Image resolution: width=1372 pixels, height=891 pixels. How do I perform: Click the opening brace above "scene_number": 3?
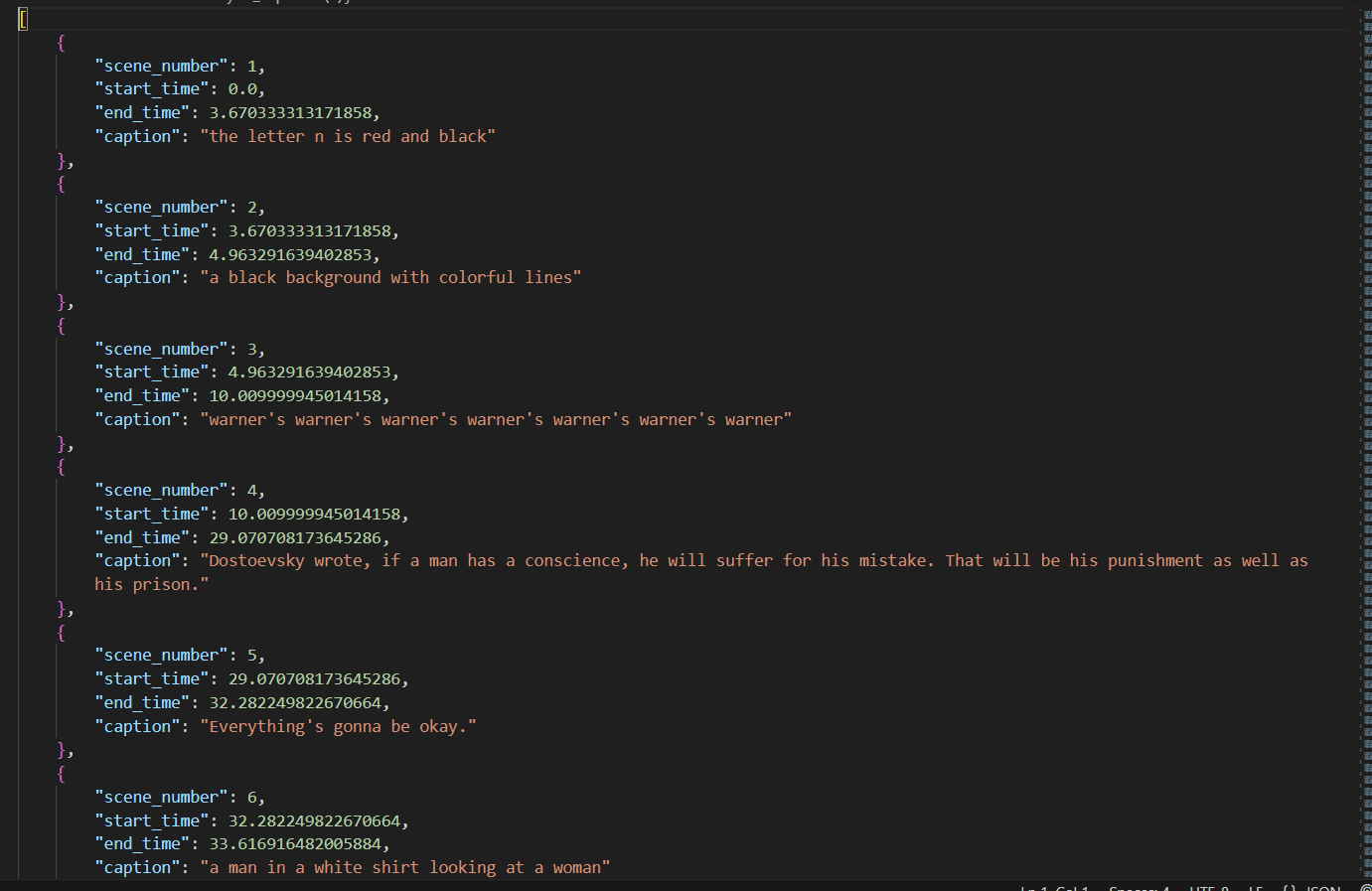pyautogui.click(x=62, y=326)
